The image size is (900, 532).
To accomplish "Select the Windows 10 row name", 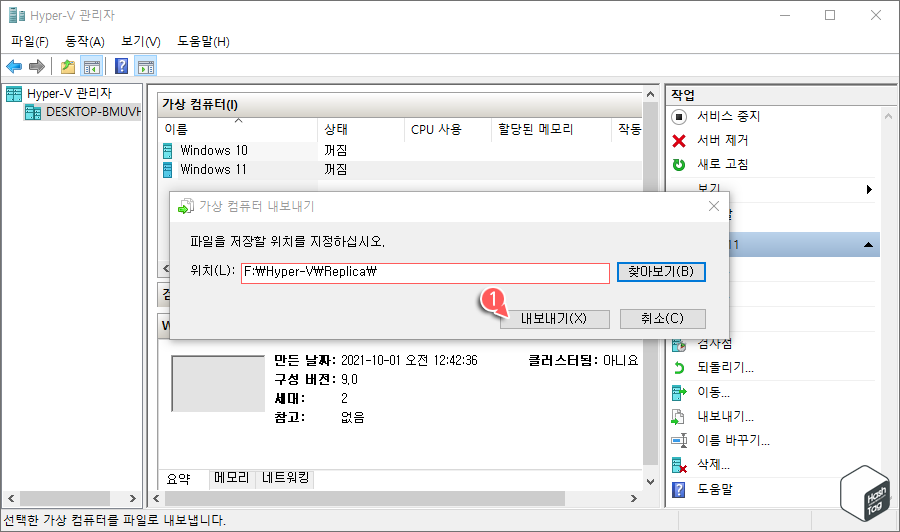I will (x=214, y=151).
